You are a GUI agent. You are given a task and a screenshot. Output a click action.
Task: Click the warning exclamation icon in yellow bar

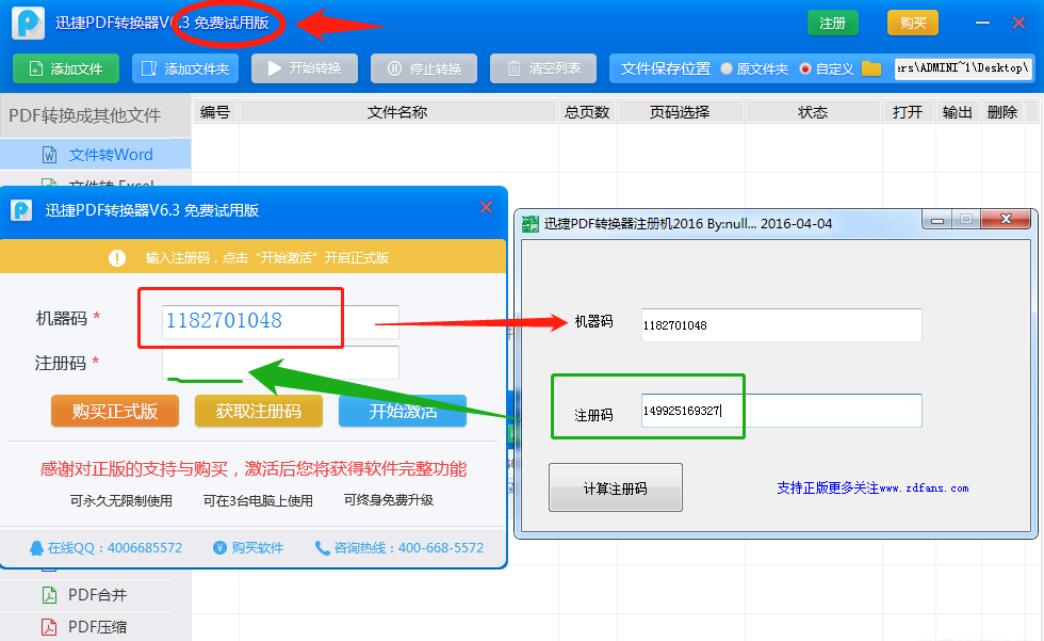coord(117,258)
